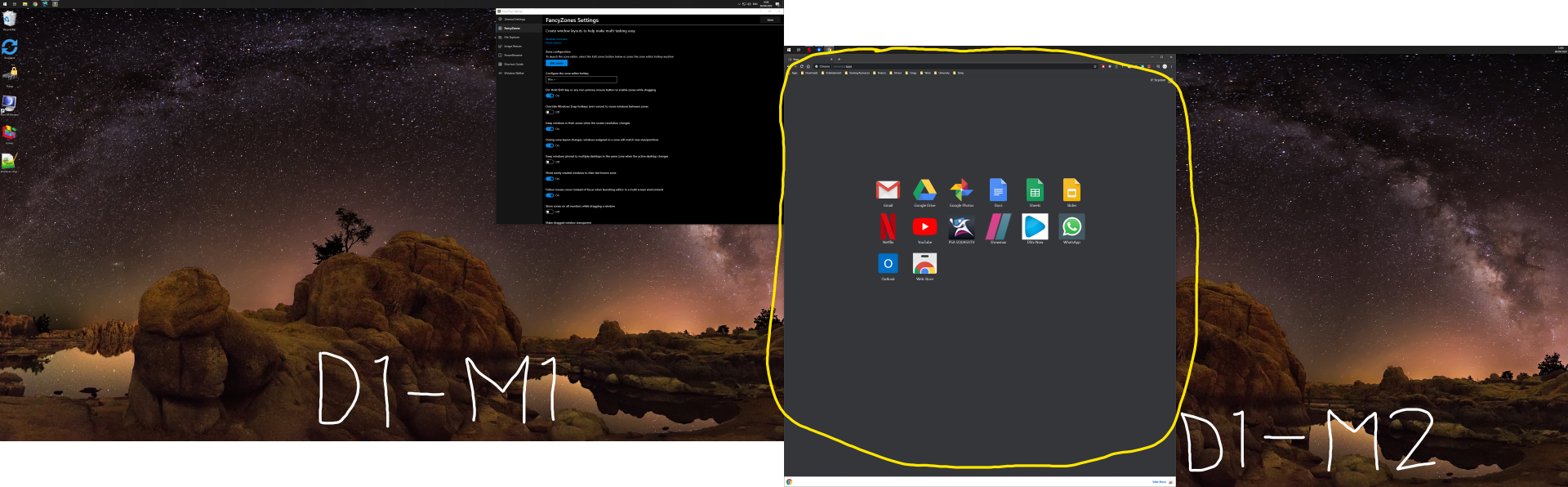Viewport: 1568px width, 487px height.
Task: Open the WhatsApp app shortcut
Action: [1071, 227]
